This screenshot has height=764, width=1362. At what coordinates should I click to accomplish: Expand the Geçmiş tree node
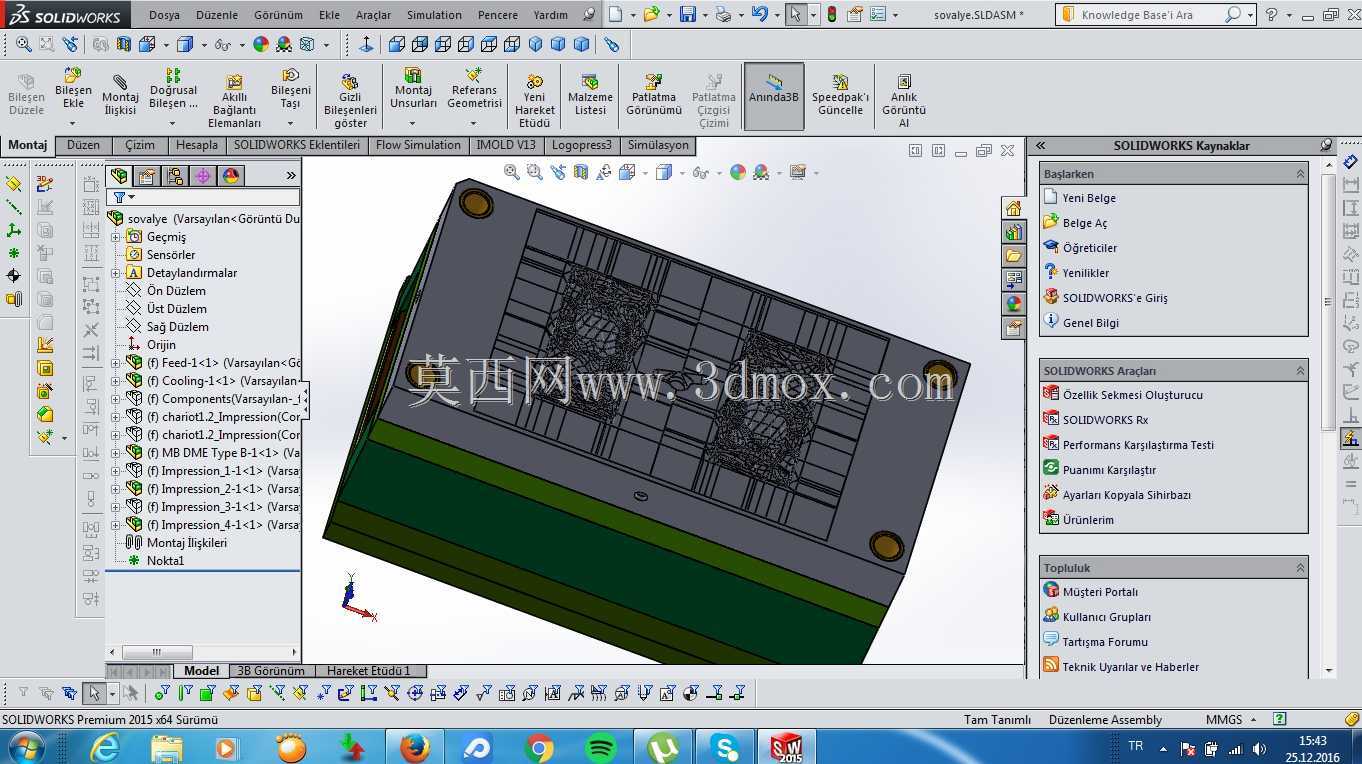click(x=115, y=237)
